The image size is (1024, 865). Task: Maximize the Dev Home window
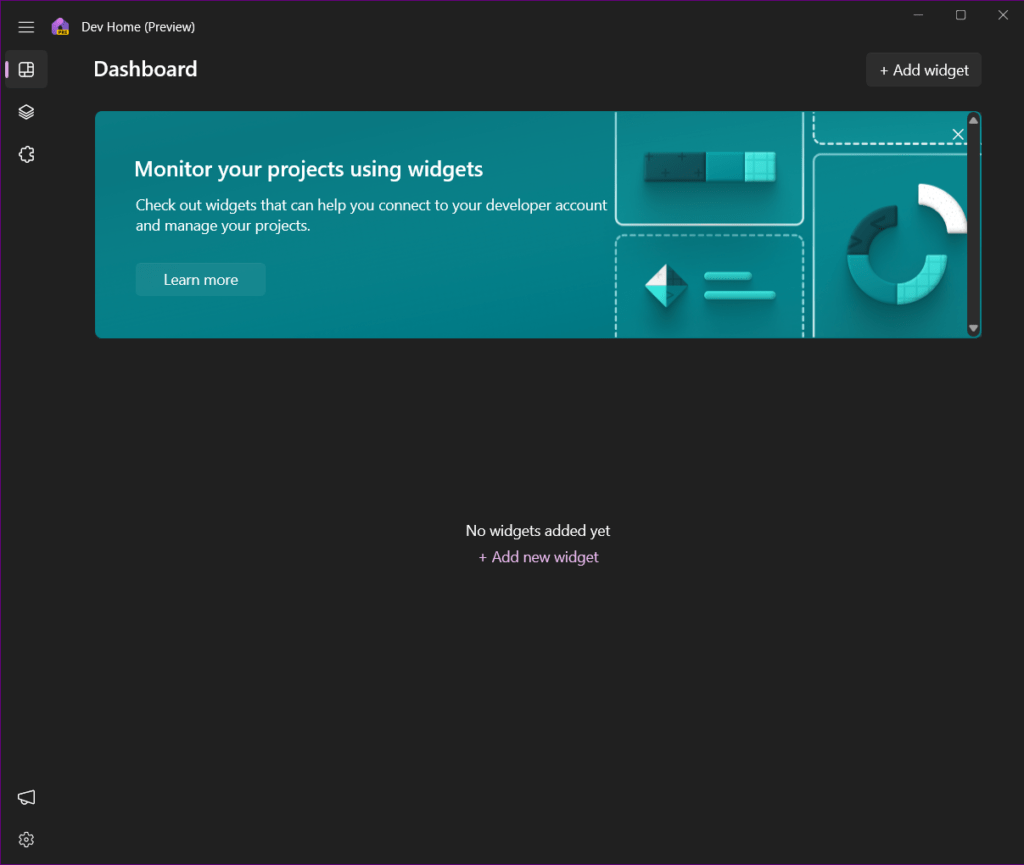(960, 15)
